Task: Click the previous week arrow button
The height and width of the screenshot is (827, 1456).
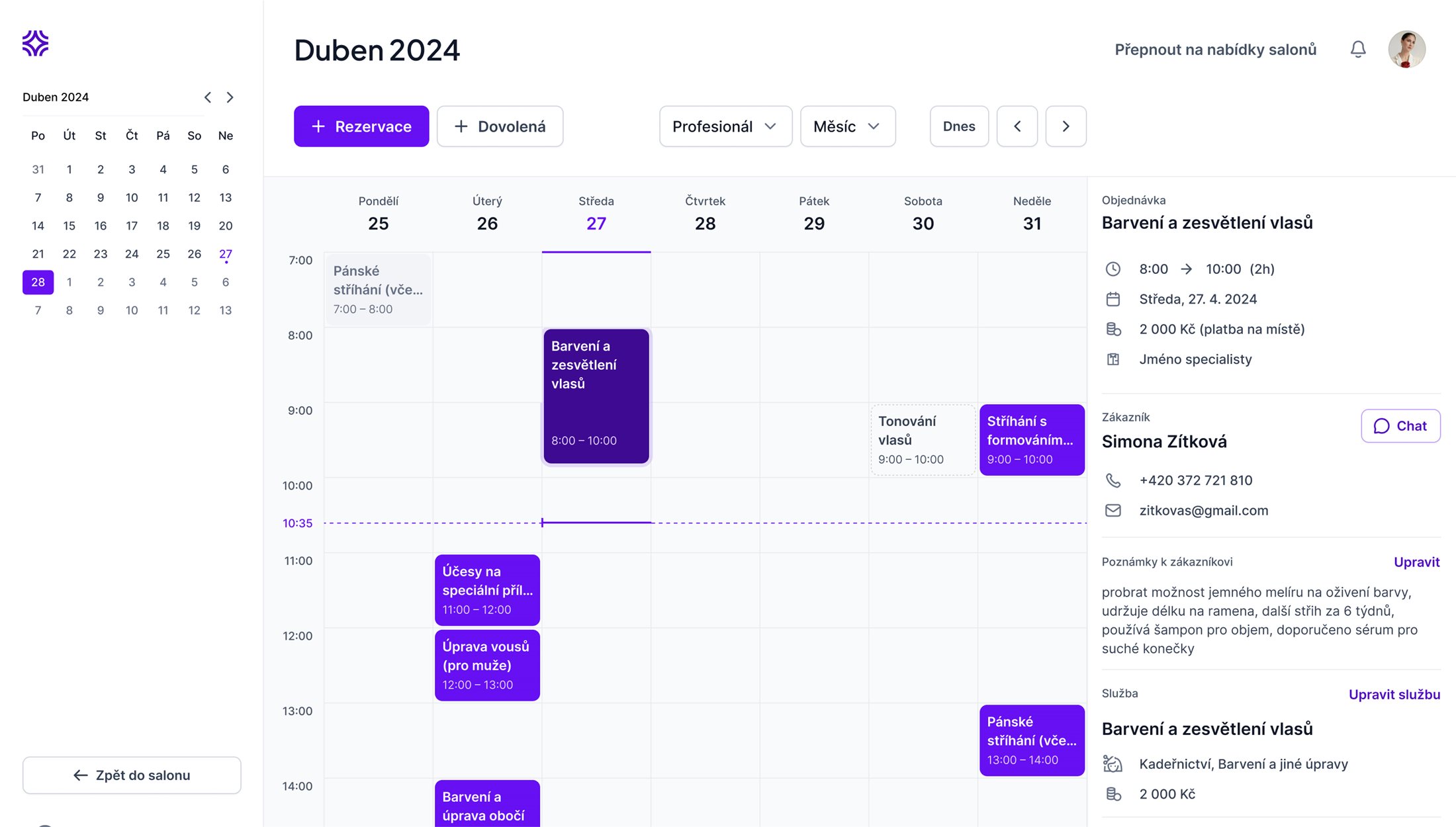Action: [1017, 126]
